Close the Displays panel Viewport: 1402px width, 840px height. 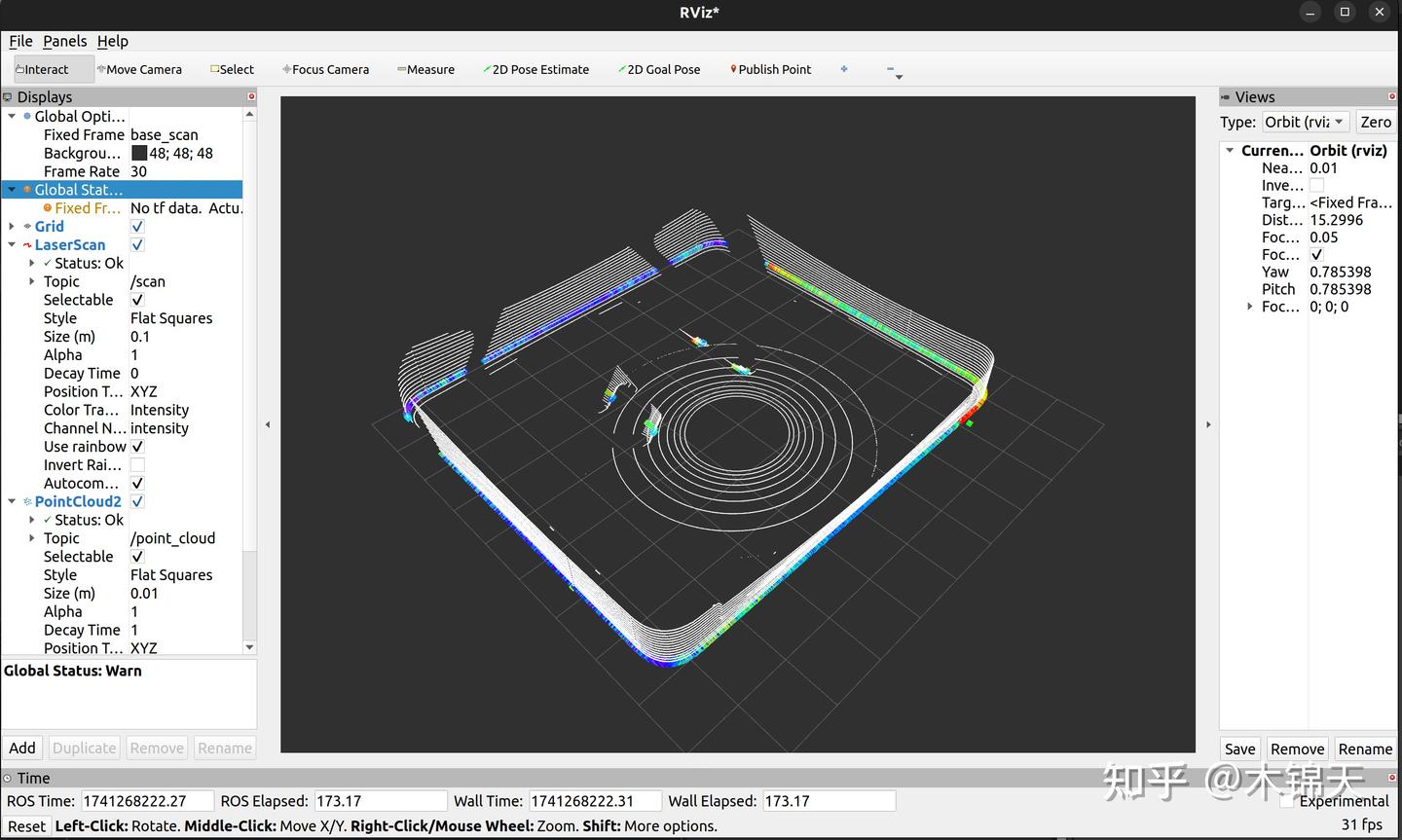(251, 96)
